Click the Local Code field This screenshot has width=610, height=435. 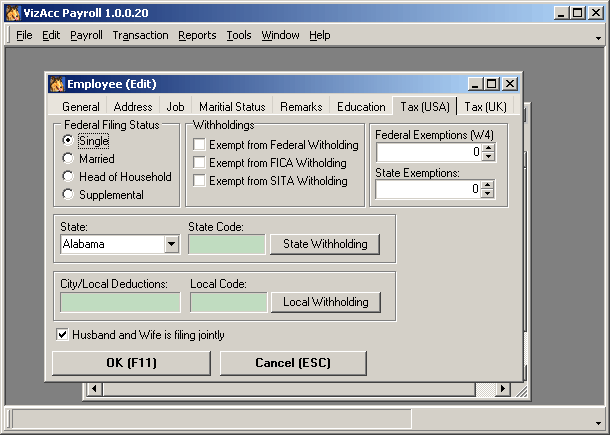229,302
